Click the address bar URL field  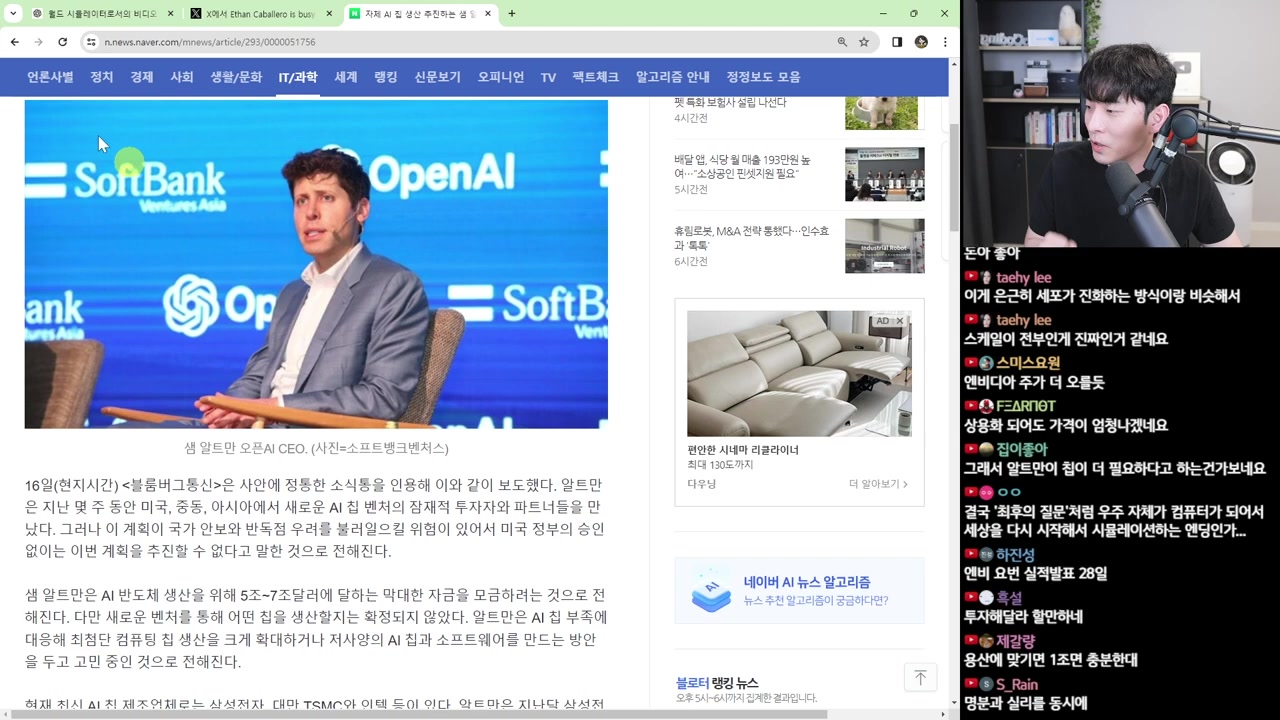tap(460, 42)
